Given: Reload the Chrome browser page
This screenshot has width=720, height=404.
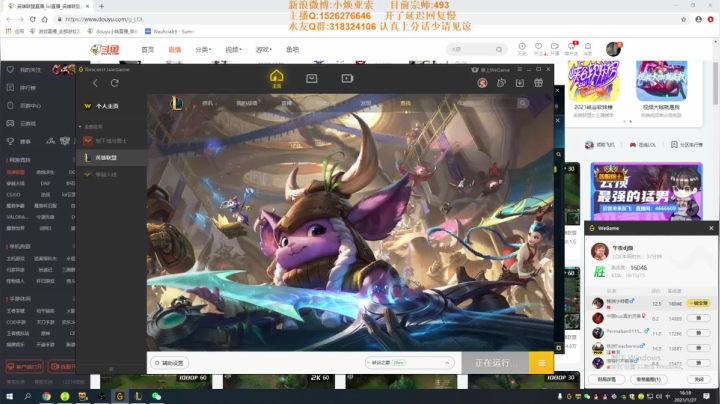Looking at the screenshot, I should 33,19.
